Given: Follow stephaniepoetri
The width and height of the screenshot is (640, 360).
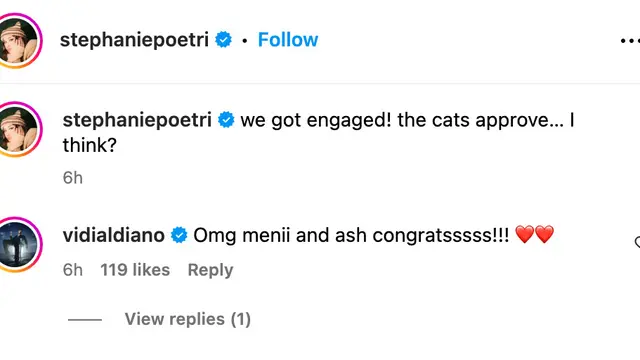Looking at the screenshot, I should (288, 40).
